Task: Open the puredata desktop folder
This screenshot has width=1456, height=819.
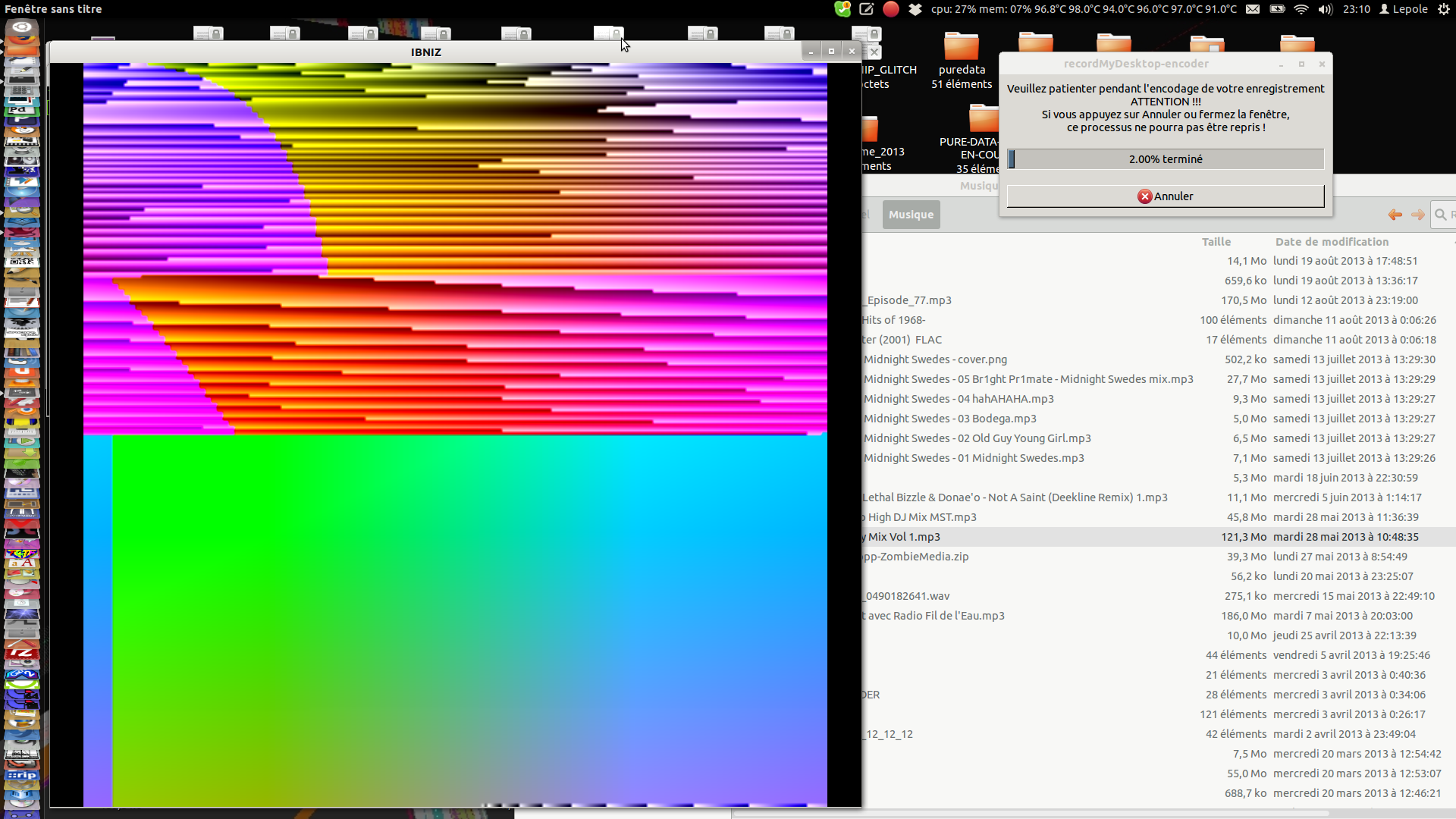Action: click(x=962, y=49)
